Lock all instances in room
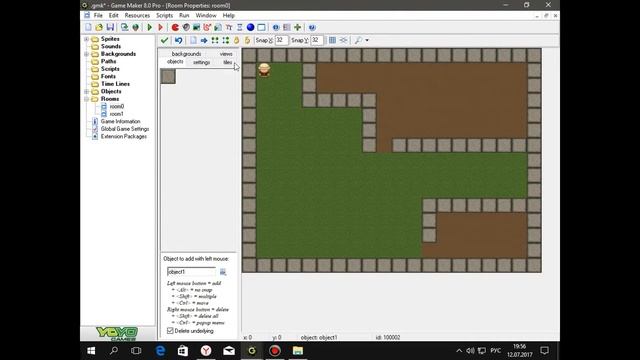The image size is (640, 360). point(236,40)
